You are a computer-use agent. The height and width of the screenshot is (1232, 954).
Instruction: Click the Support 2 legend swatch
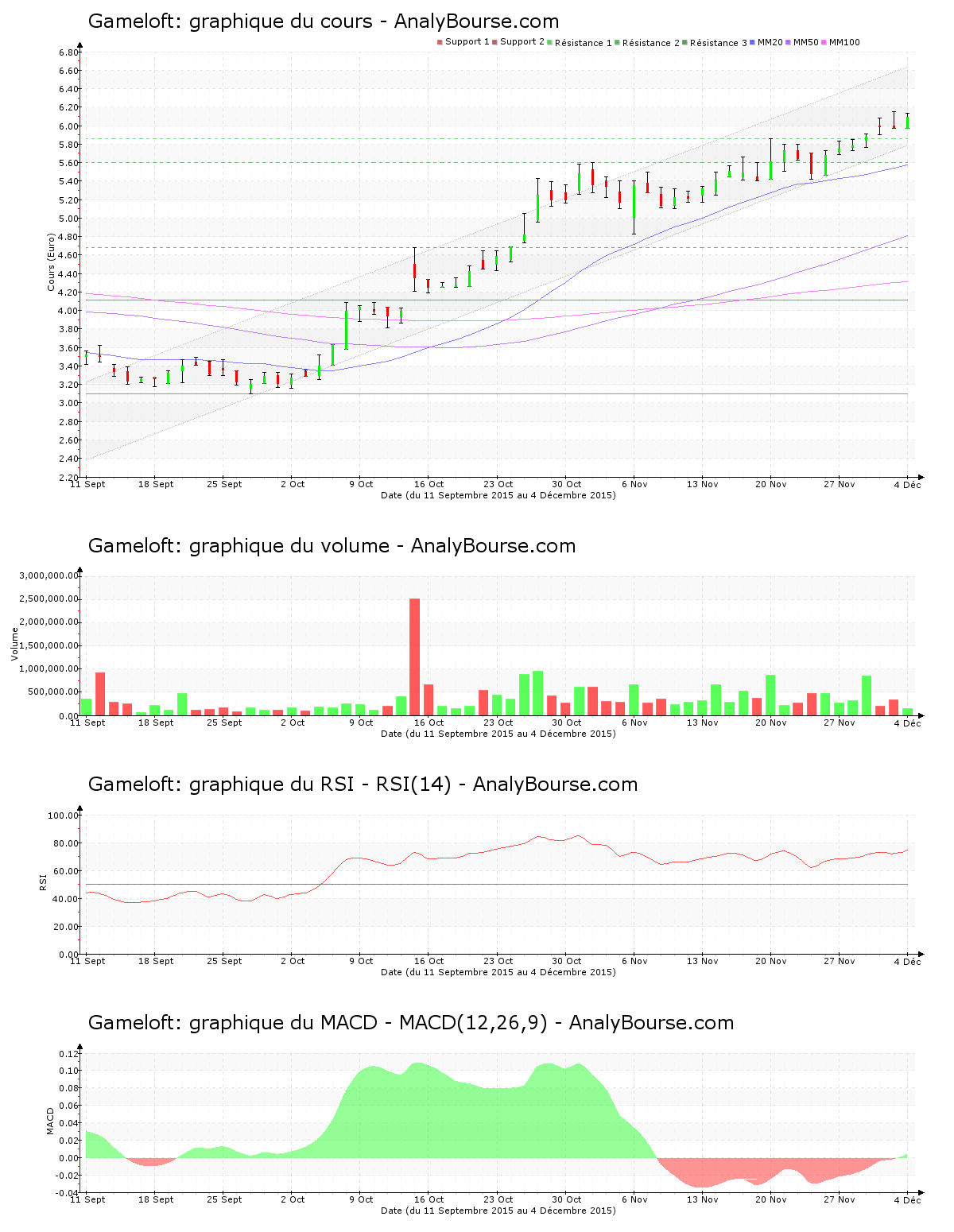494,42
